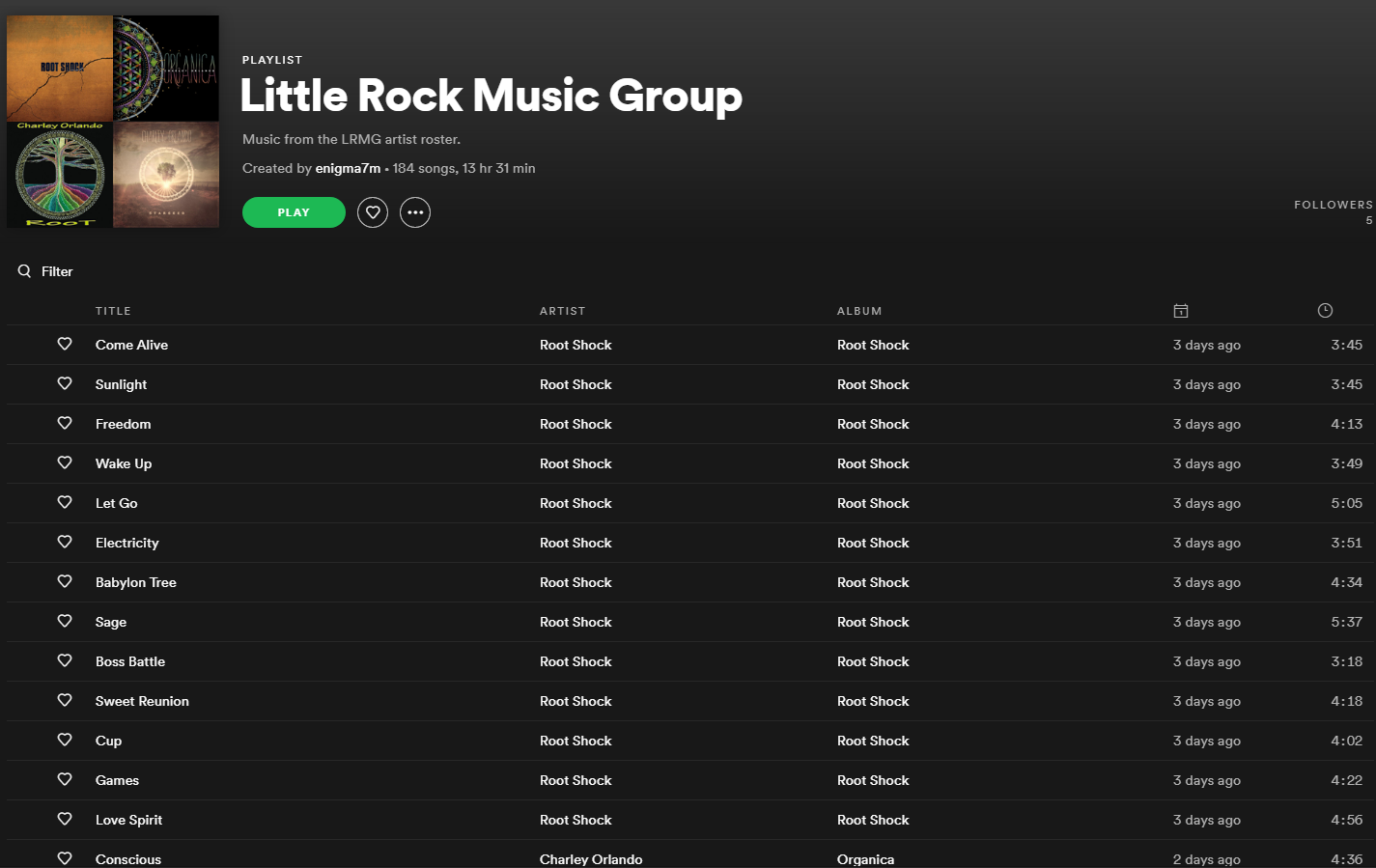Save Love Spirit with its heart icon

[x=65, y=819]
